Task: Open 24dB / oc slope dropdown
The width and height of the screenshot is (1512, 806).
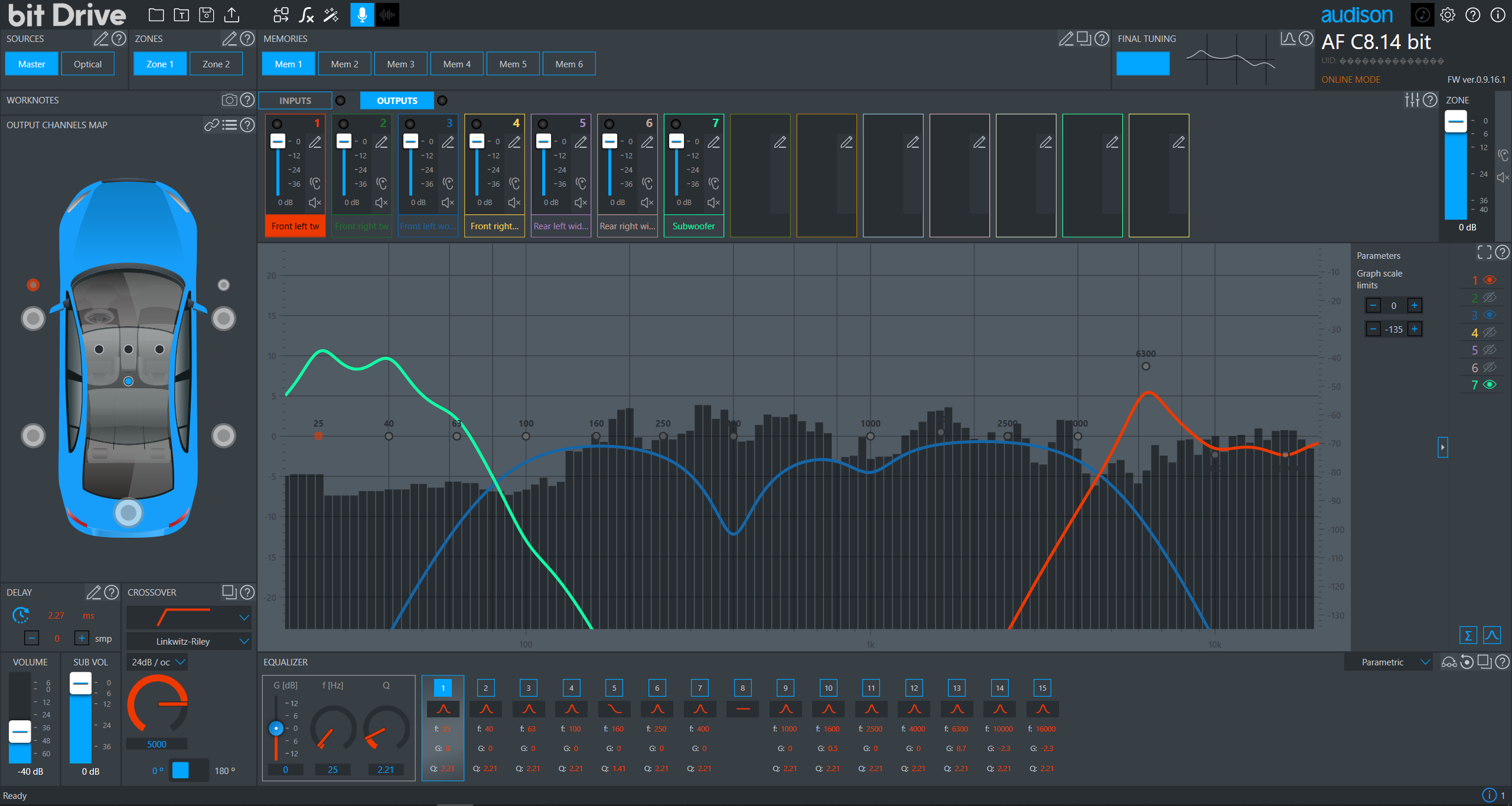Action: (158, 662)
